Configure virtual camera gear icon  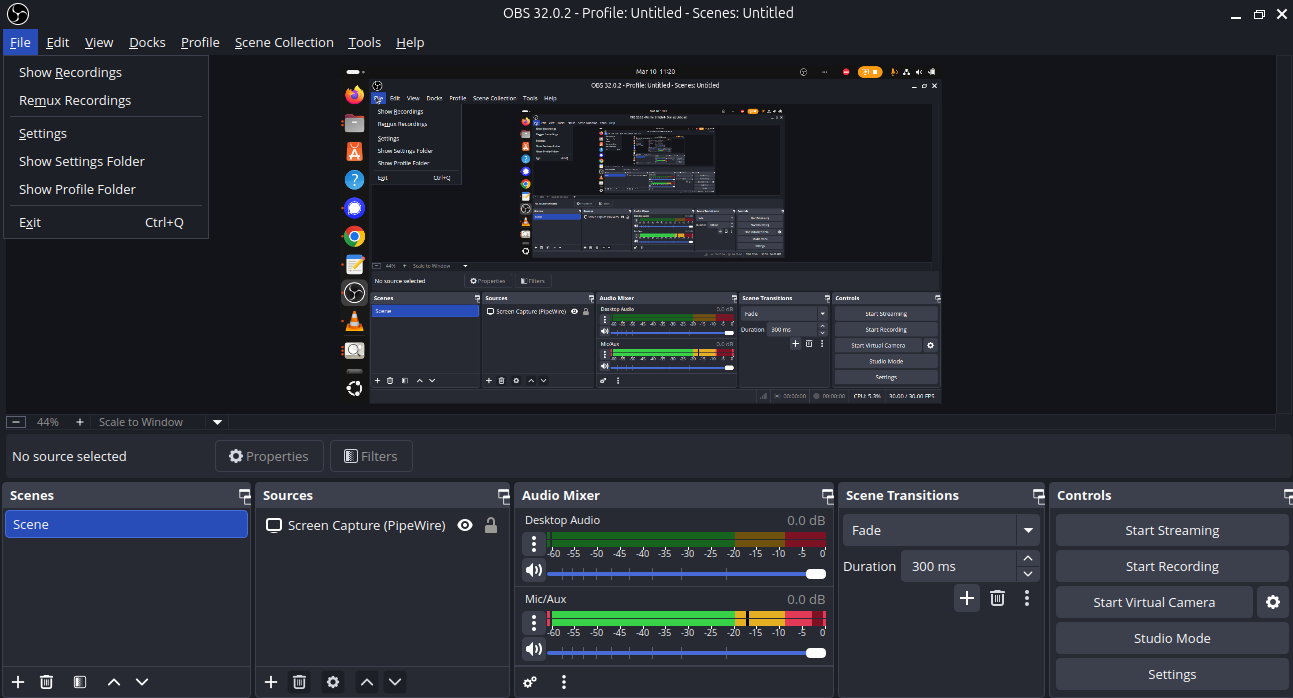(x=1272, y=602)
